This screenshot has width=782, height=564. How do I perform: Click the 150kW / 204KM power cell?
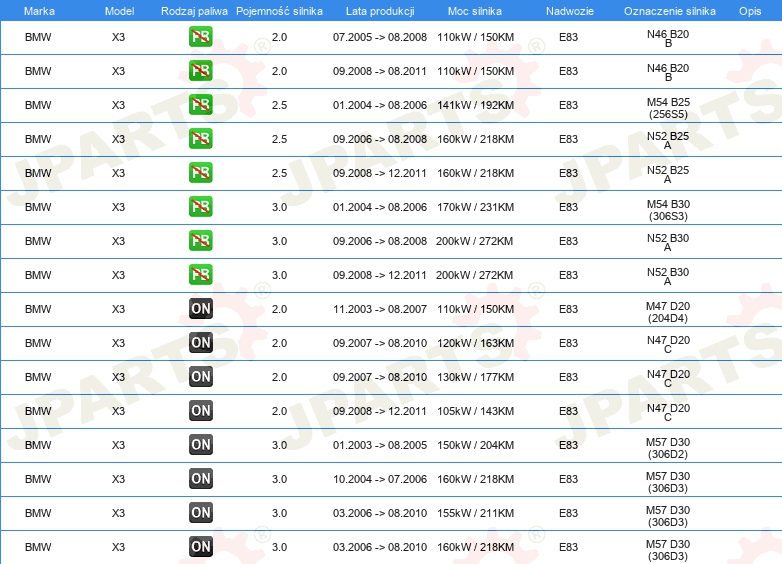[475, 444]
